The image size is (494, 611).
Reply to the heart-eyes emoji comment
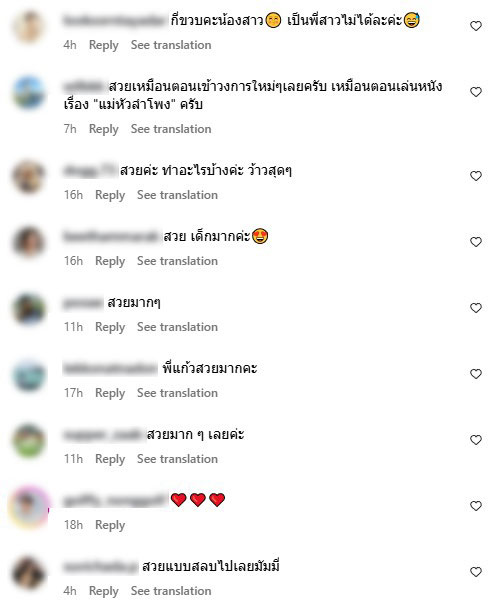110,261
